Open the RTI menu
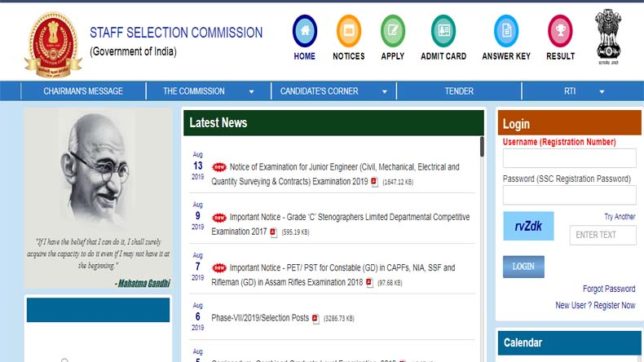This screenshot has width=644, height=362. (x=583, y=91)
